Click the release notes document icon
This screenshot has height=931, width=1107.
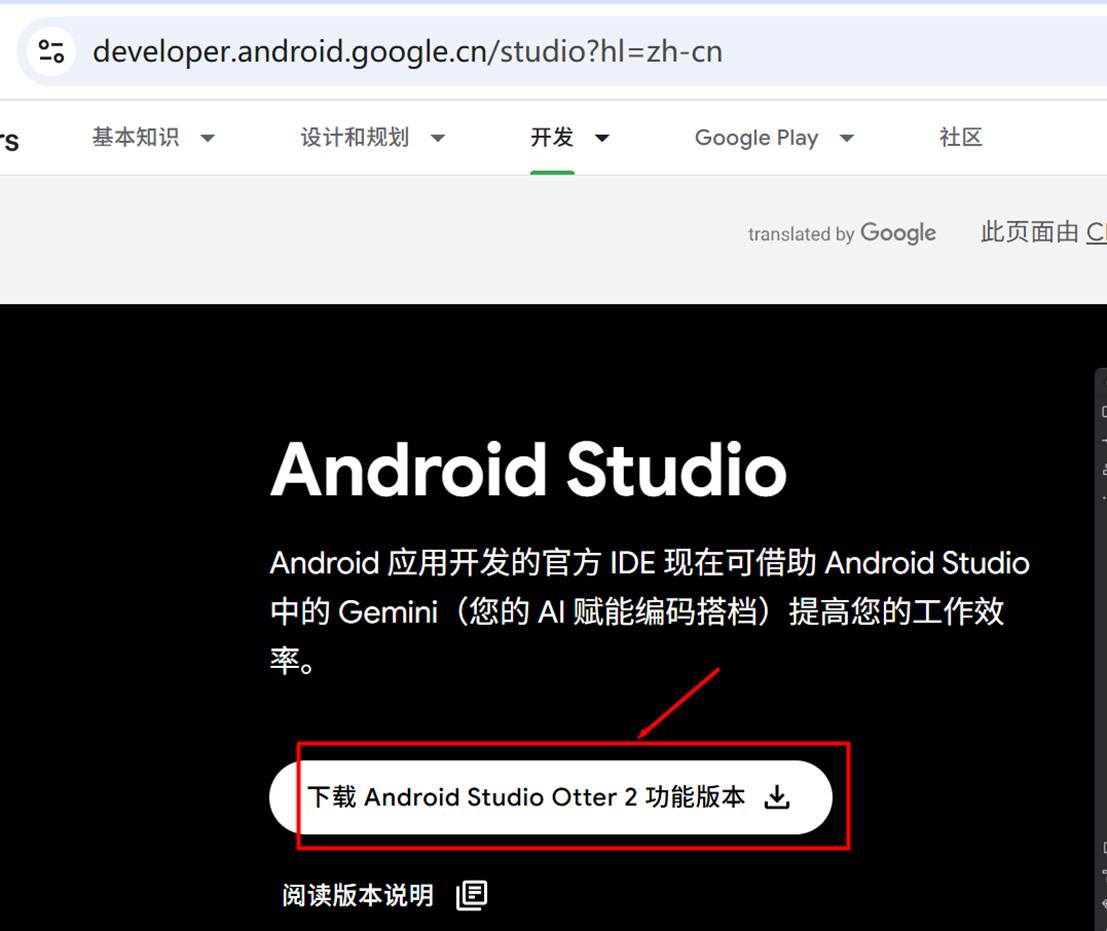pyautogui.click(x=472, y=895)
